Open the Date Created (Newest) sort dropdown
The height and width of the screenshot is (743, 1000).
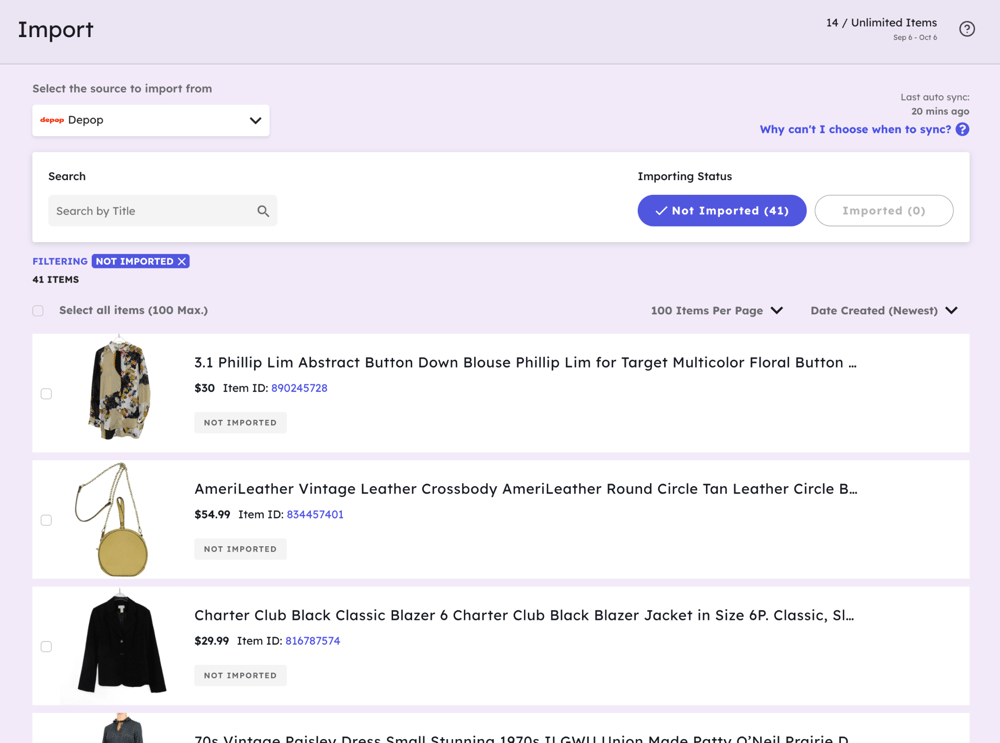tap(884, 311)
